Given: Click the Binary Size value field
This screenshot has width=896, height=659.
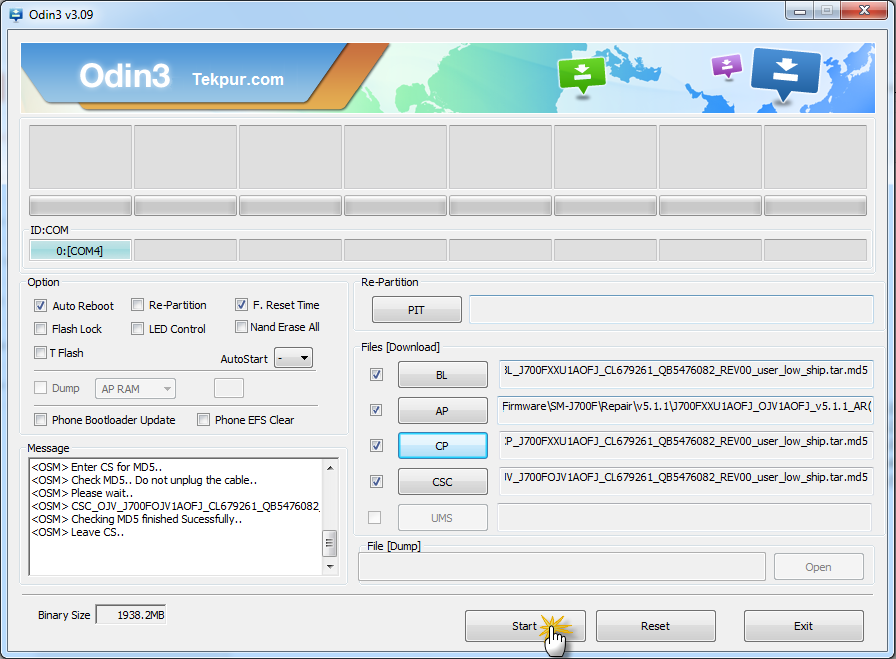Looking at the screenshot, I should [x=131, y=615].
